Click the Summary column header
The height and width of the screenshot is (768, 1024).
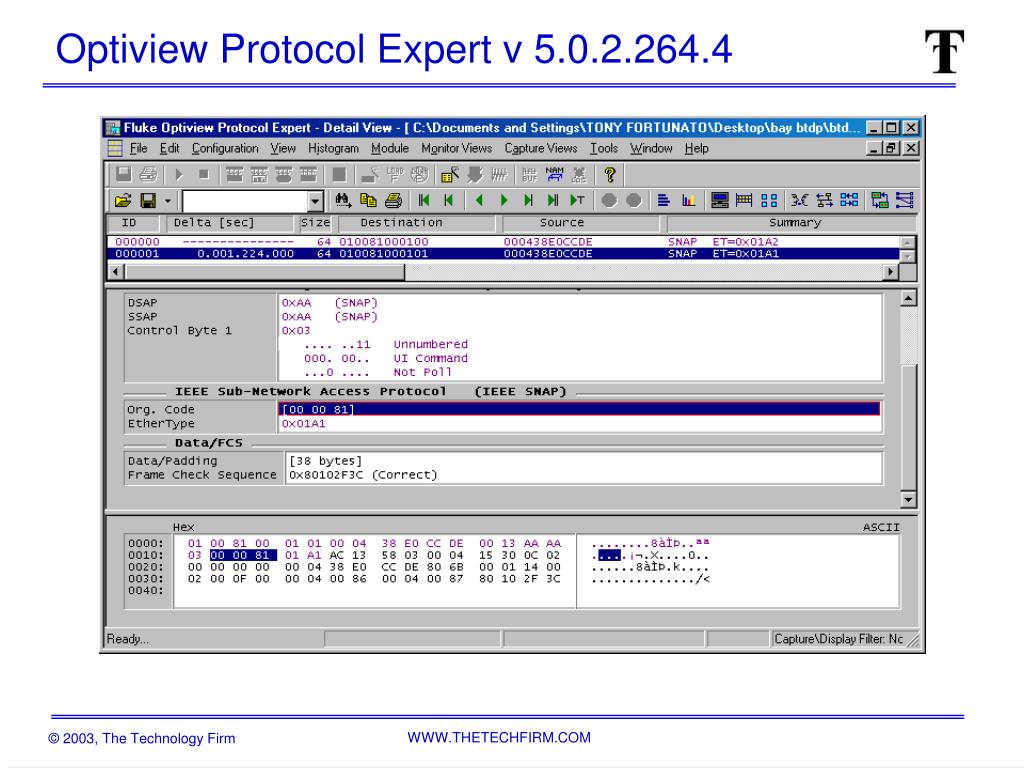[x=792, y=223]
